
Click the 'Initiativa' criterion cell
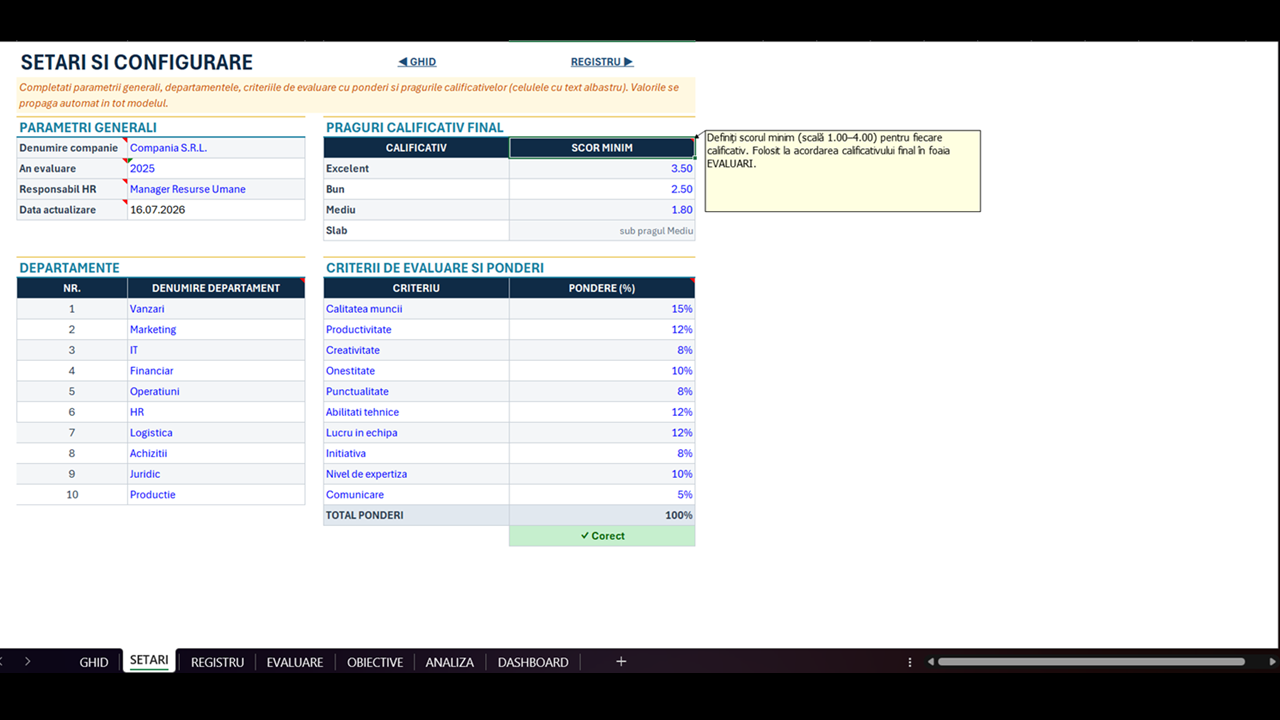[x=416, y=454]
